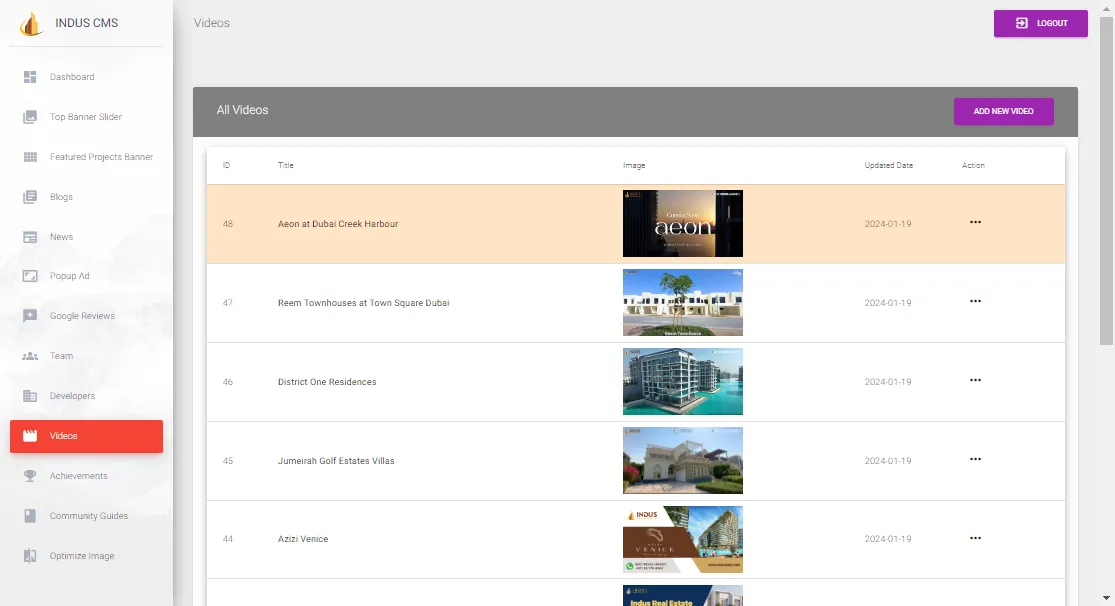Open Featured Projects Banner section
The image size is (1115, 606).
point(86,156)
